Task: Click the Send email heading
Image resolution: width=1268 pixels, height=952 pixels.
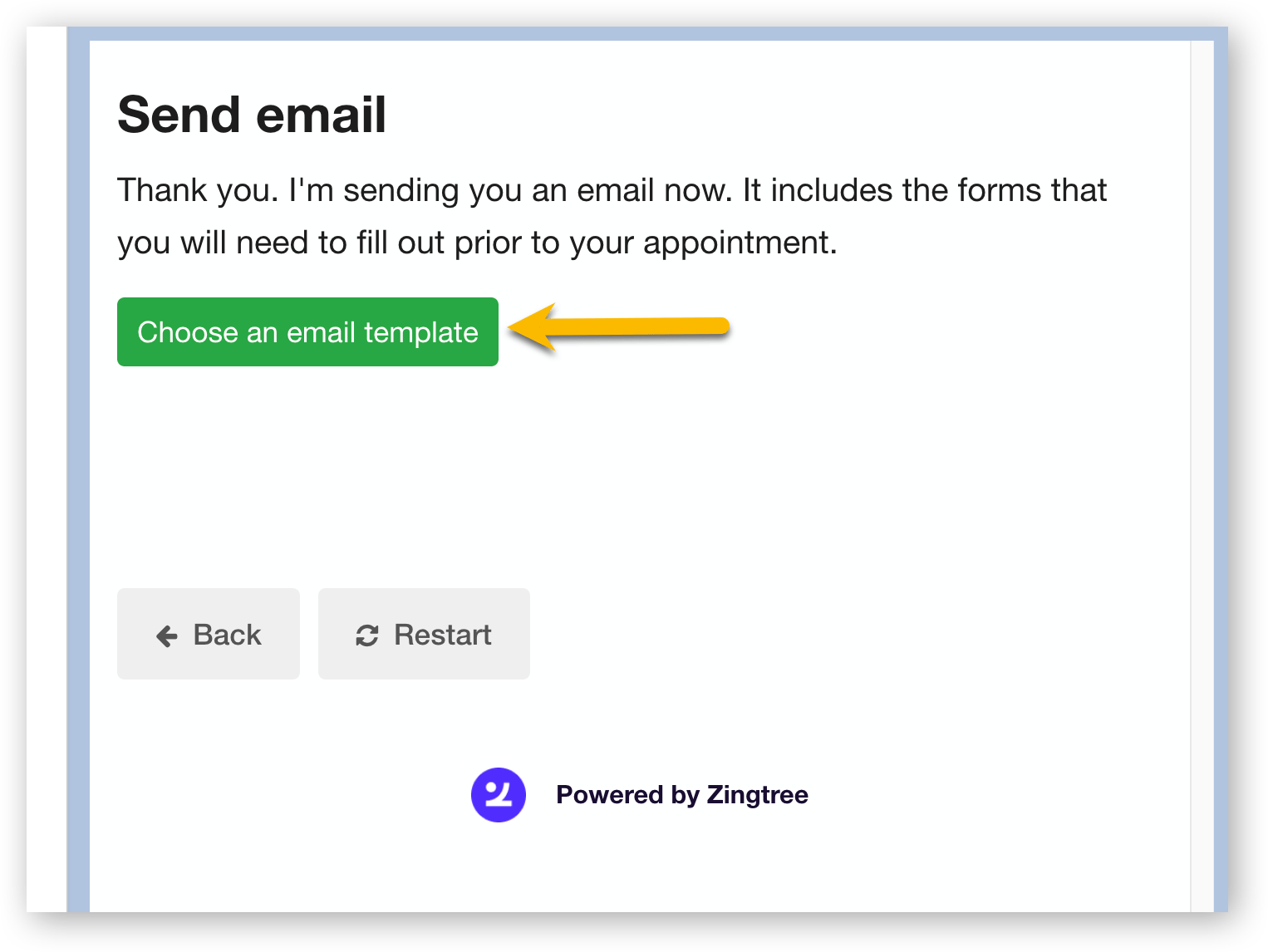Action: (x=252, y=114)
